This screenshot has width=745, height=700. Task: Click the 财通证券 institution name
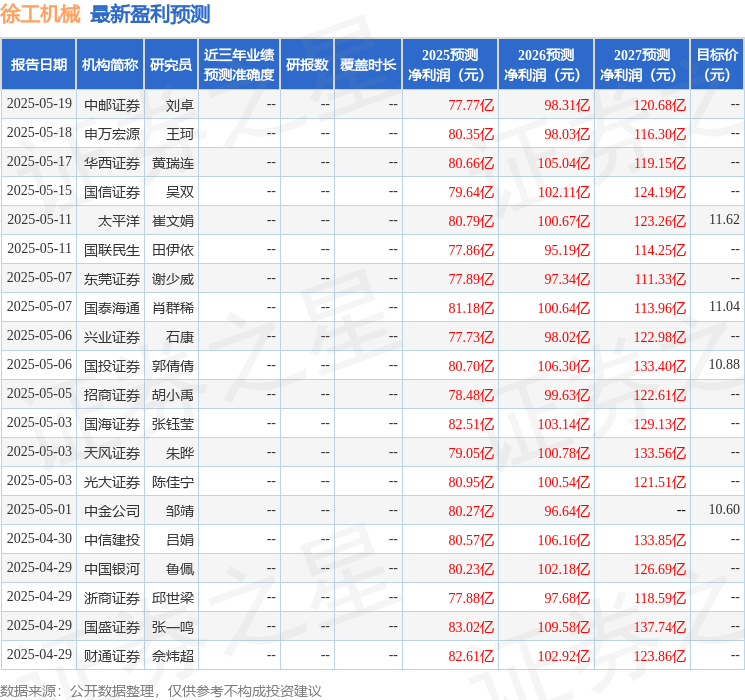tap(112, 656)
